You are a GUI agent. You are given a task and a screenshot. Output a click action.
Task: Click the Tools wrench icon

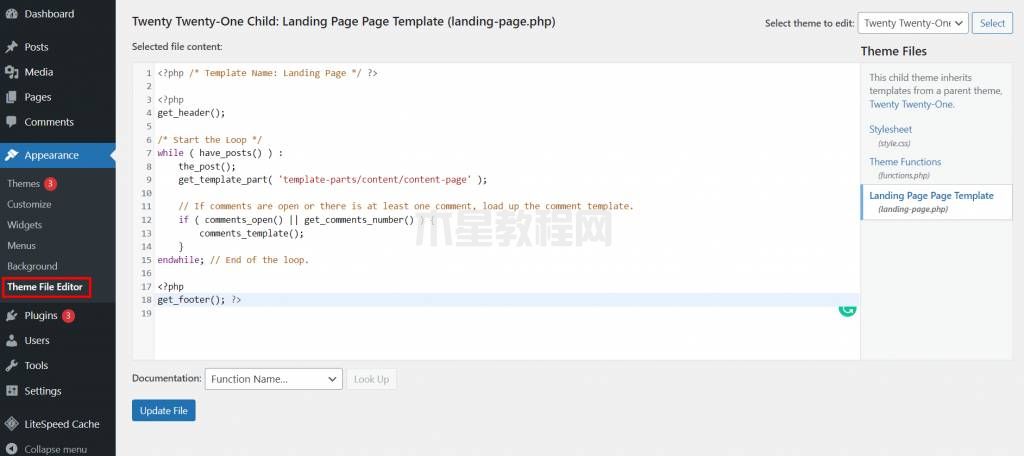pos(11,365)
